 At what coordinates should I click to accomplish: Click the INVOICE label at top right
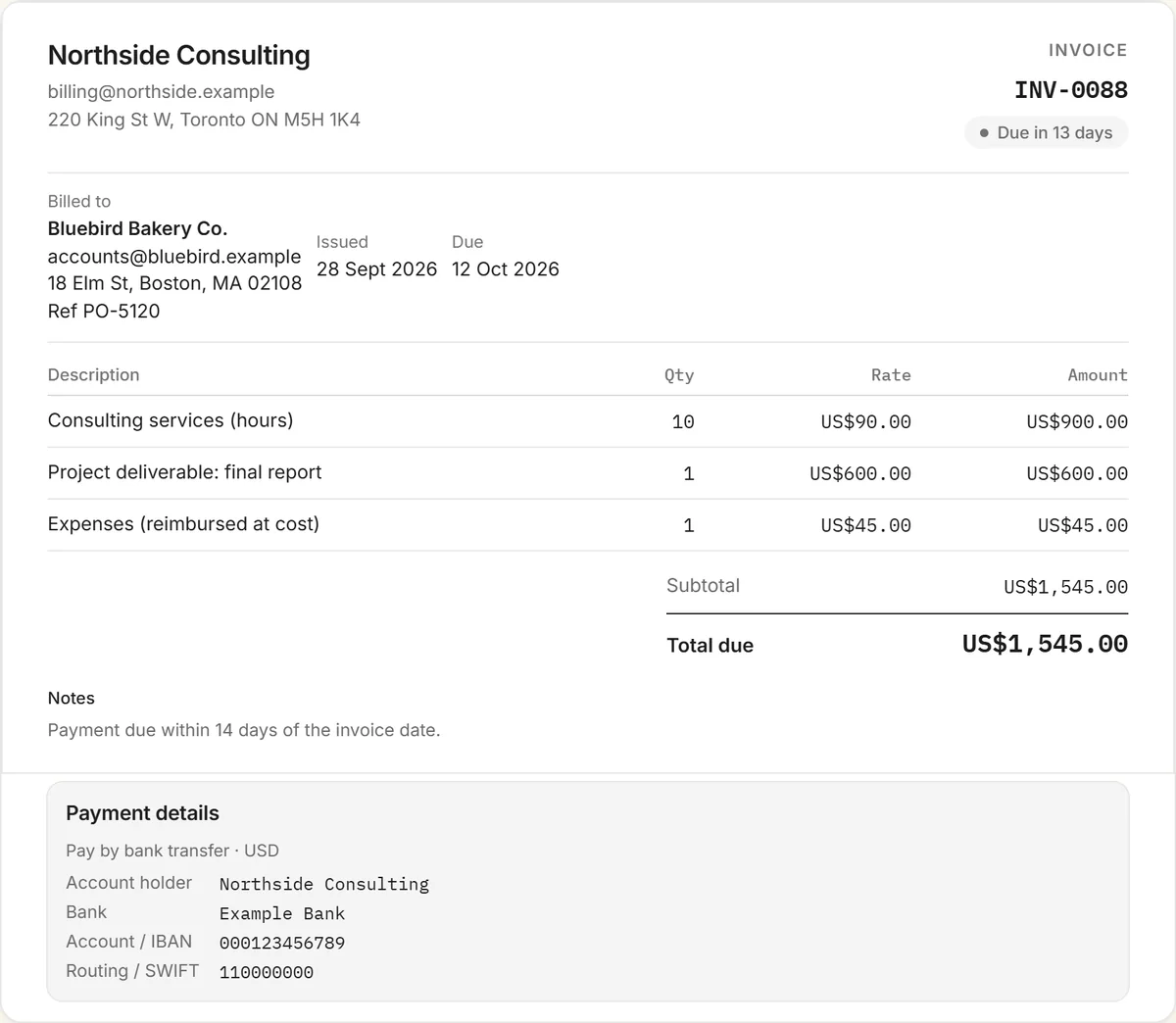point(1088,50)
